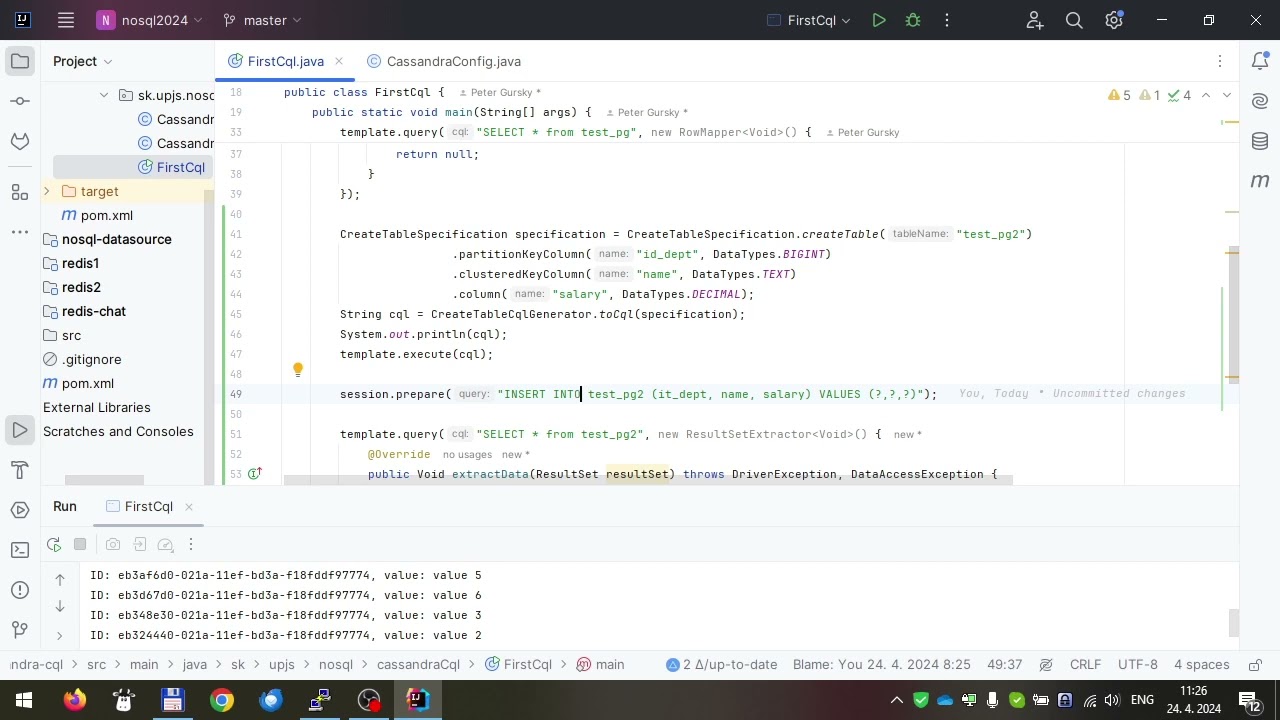Go to previous highlighted problem arrow
Viewport: 1280px width, 720px height.
(x=1206, y=95)
